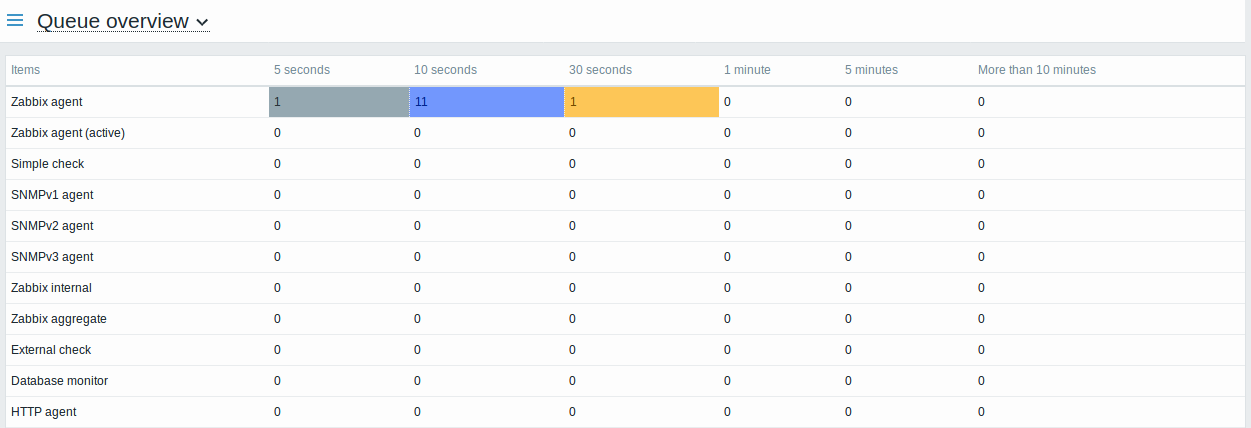Screen dimensions: 1251x428
Task: Select the Zabbix agent row label
Action: (46, 102)
